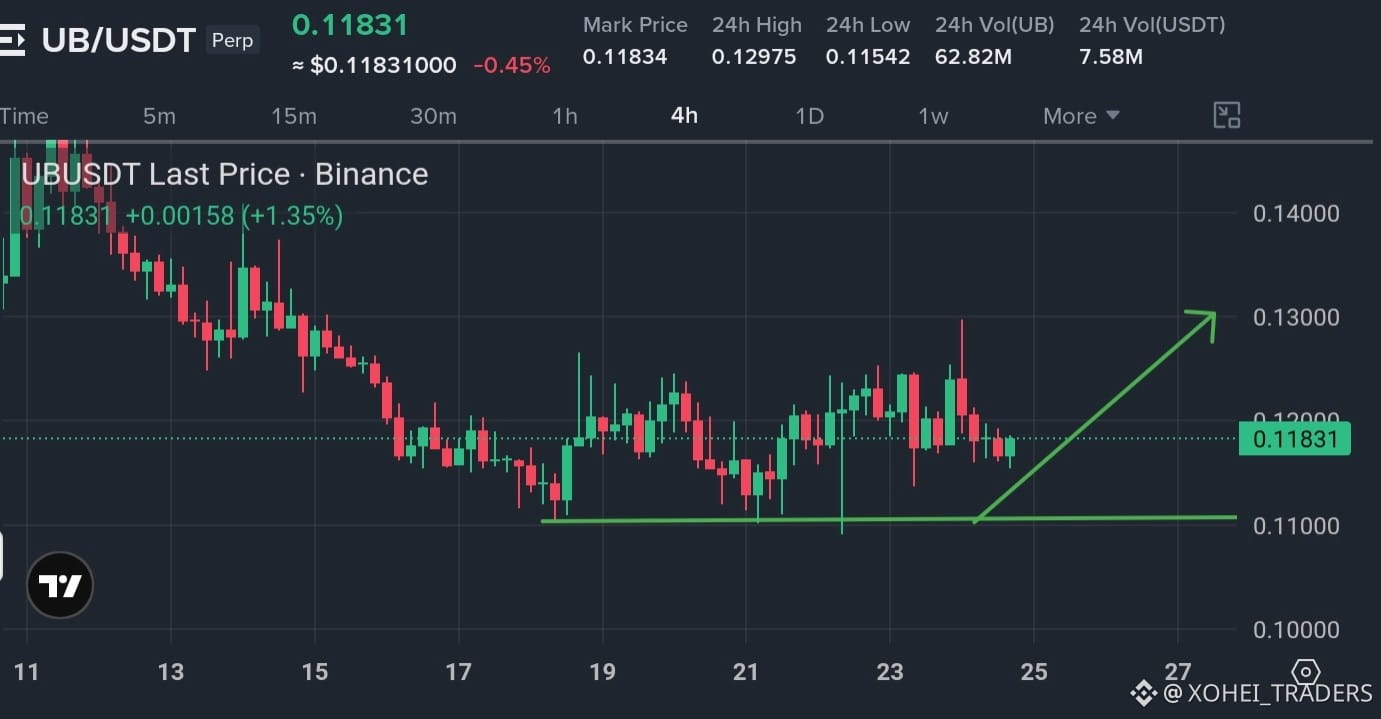The width and height of the screenshot is (1381, 719).
Task: Click the Mark Price value 0.11834
Action: (x=625, y=57)
